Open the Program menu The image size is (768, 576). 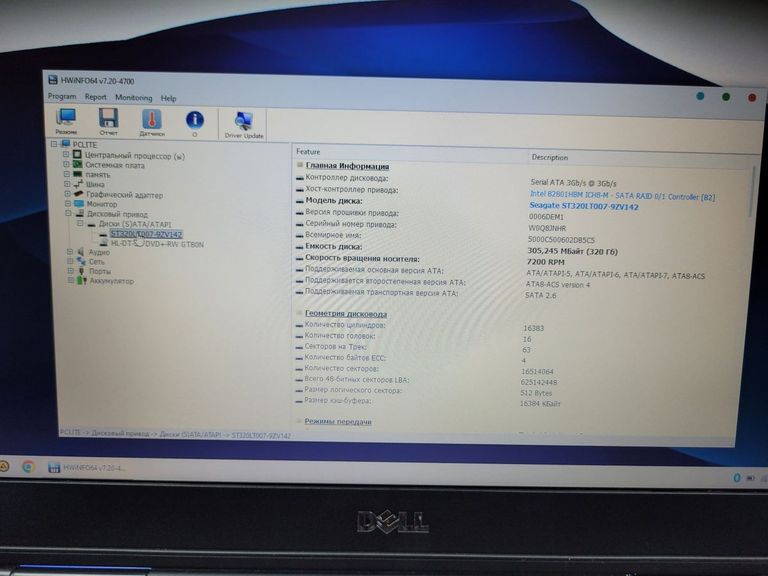[x=62, y=96]
